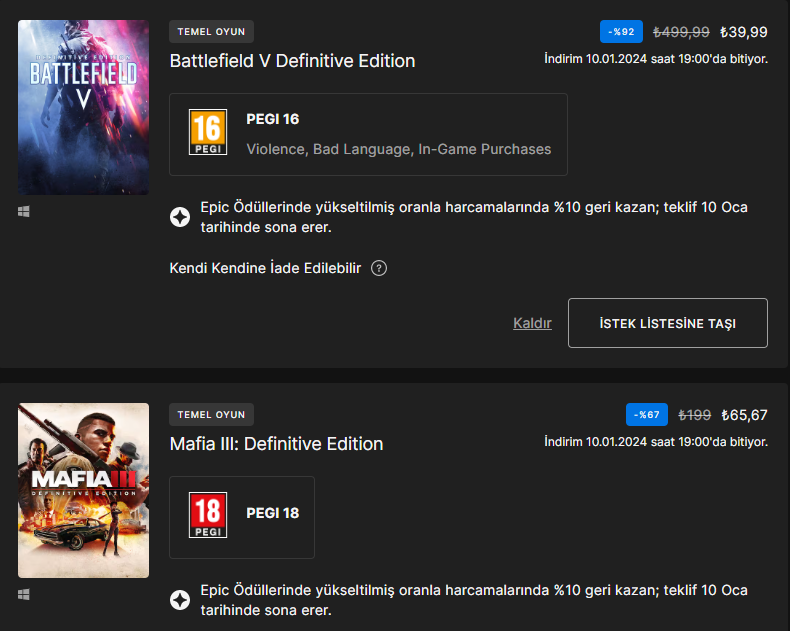Open the self-refund help question mark icon
790x631 pixels.
[x=379, y=268]
